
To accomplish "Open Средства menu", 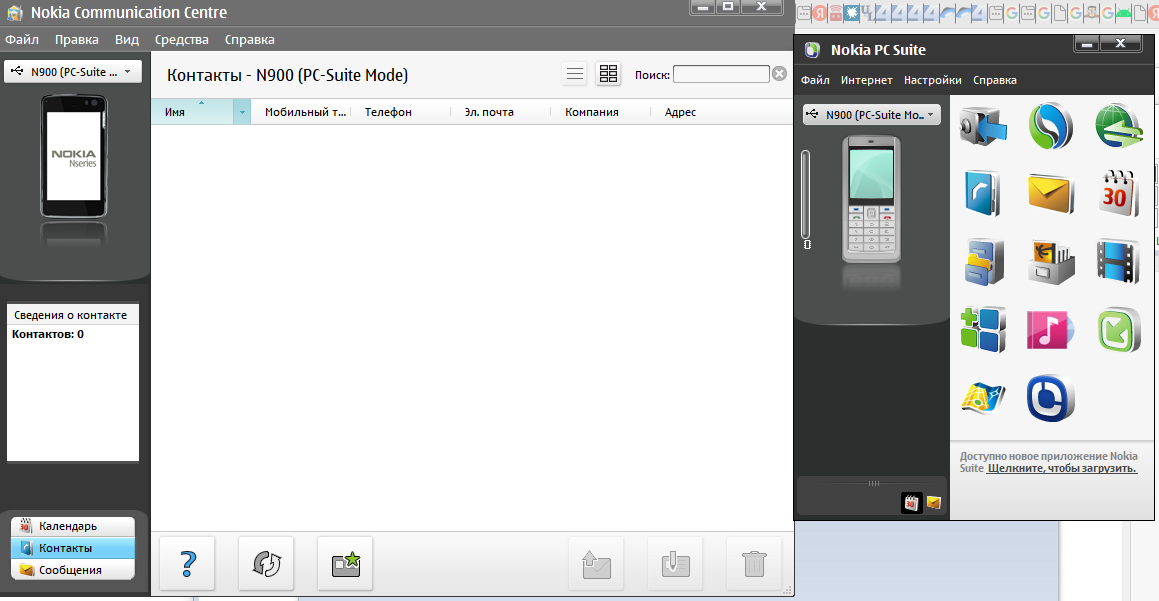I will pos(182,39).
